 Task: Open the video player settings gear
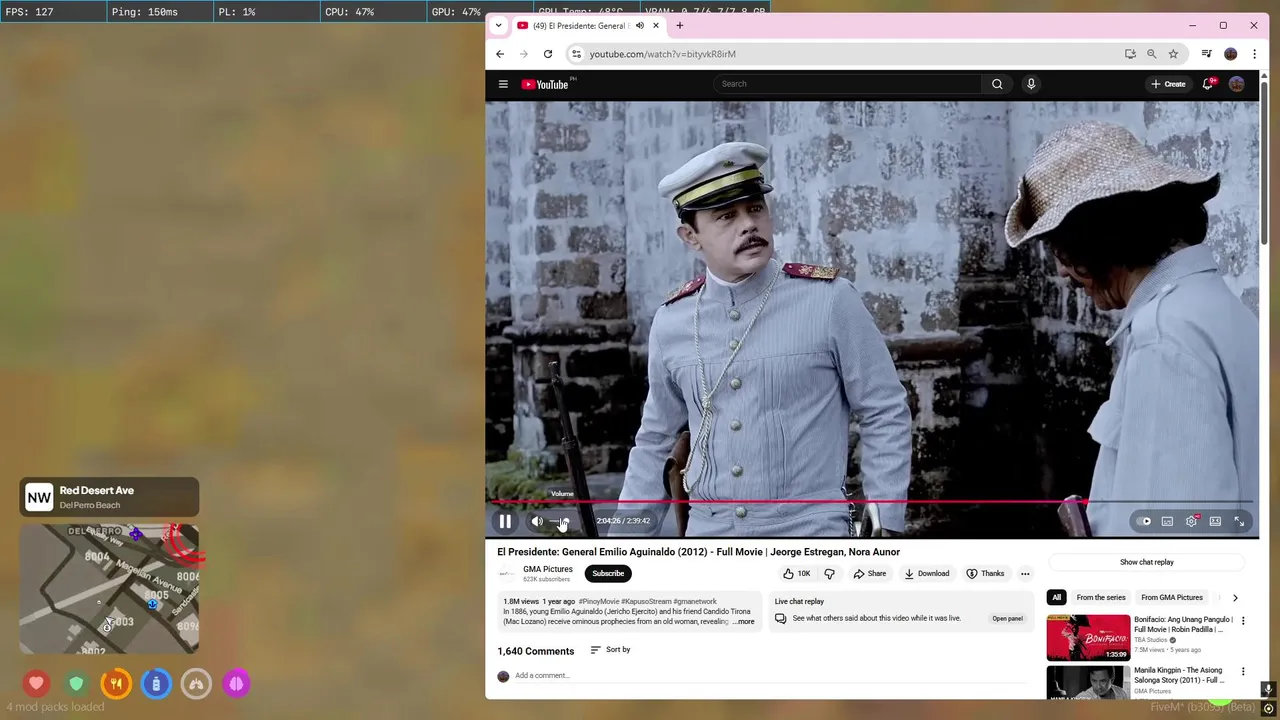[x=1191, y=521]
